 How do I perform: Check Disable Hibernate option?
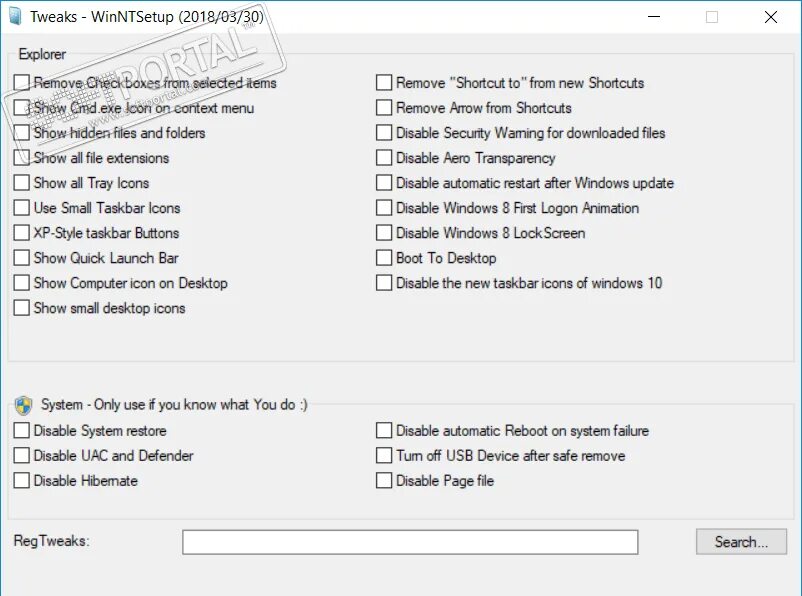point(21,480)
